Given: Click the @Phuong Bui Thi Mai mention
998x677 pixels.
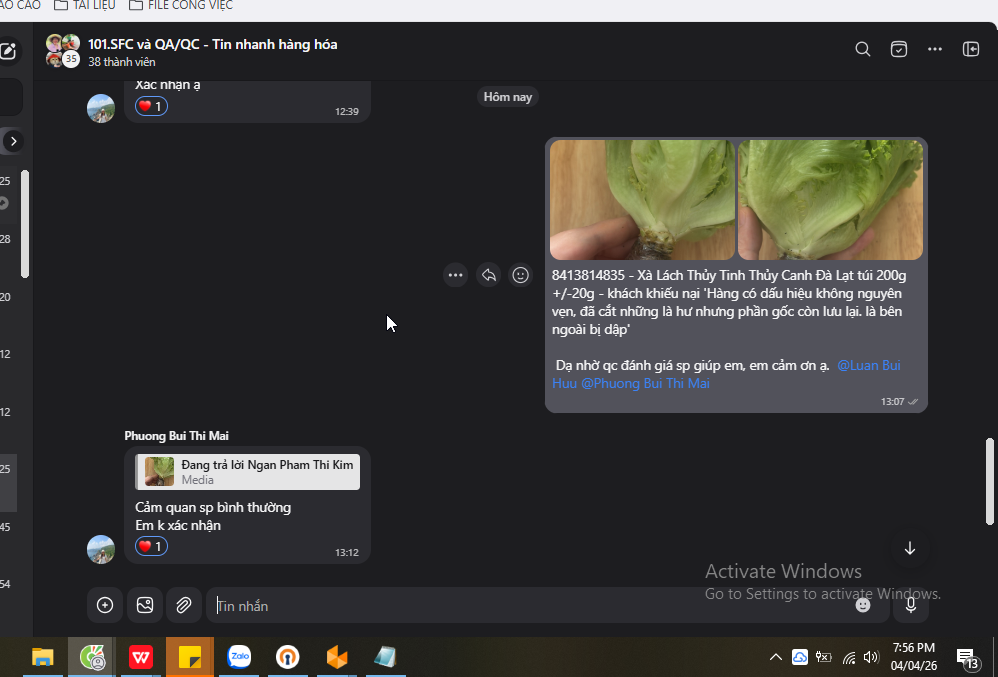Looking at the screenshot, I should click(645, 383).
